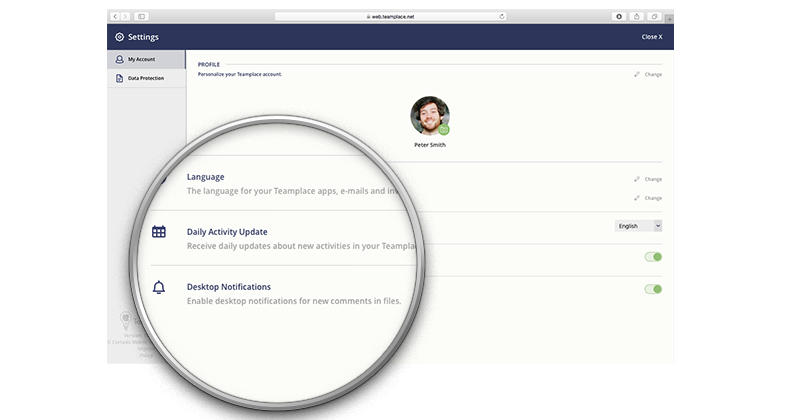This screenshot has width=800, height=420.
Task: Open the My Account section
Action: 146,59
